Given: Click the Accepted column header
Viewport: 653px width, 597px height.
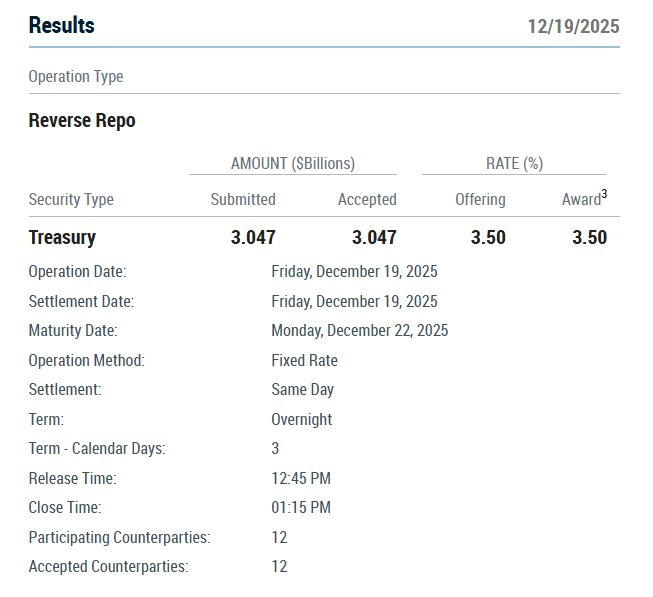Looking at the screenshot, I should 367,199.
